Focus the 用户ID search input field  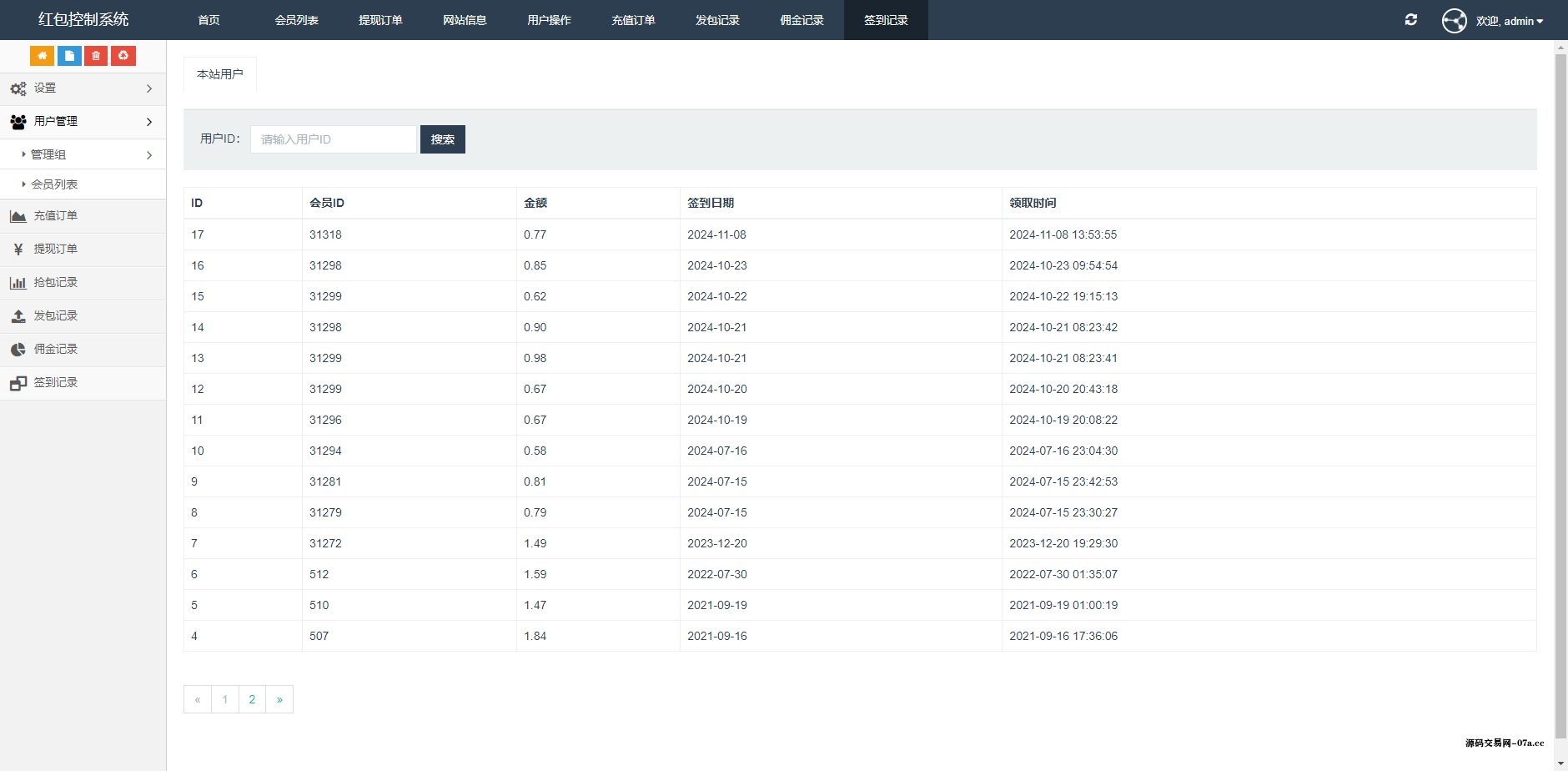[x=333, y=139]
